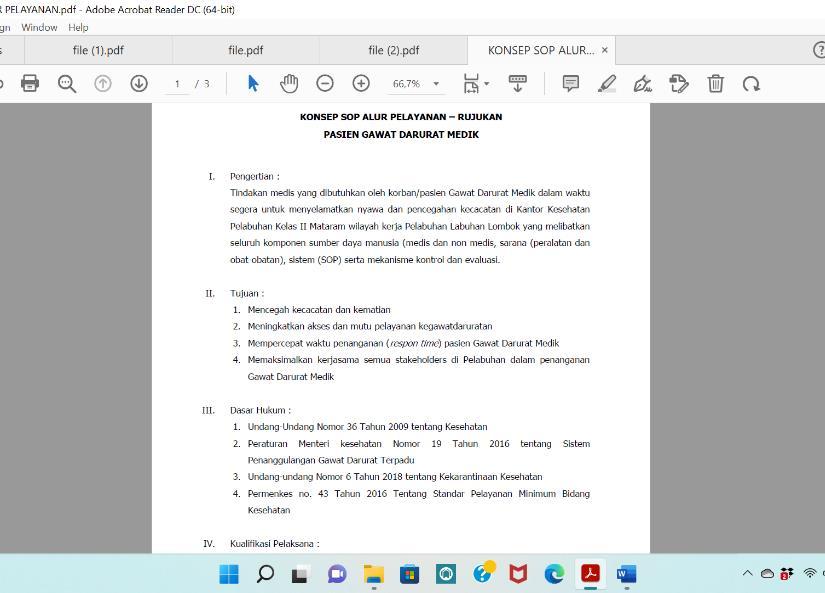Open the Window menu

point(39,27)
